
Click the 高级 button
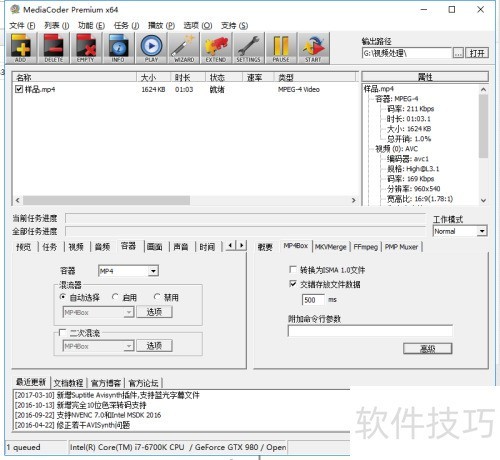pyautogui.click(x=428, y=349)
